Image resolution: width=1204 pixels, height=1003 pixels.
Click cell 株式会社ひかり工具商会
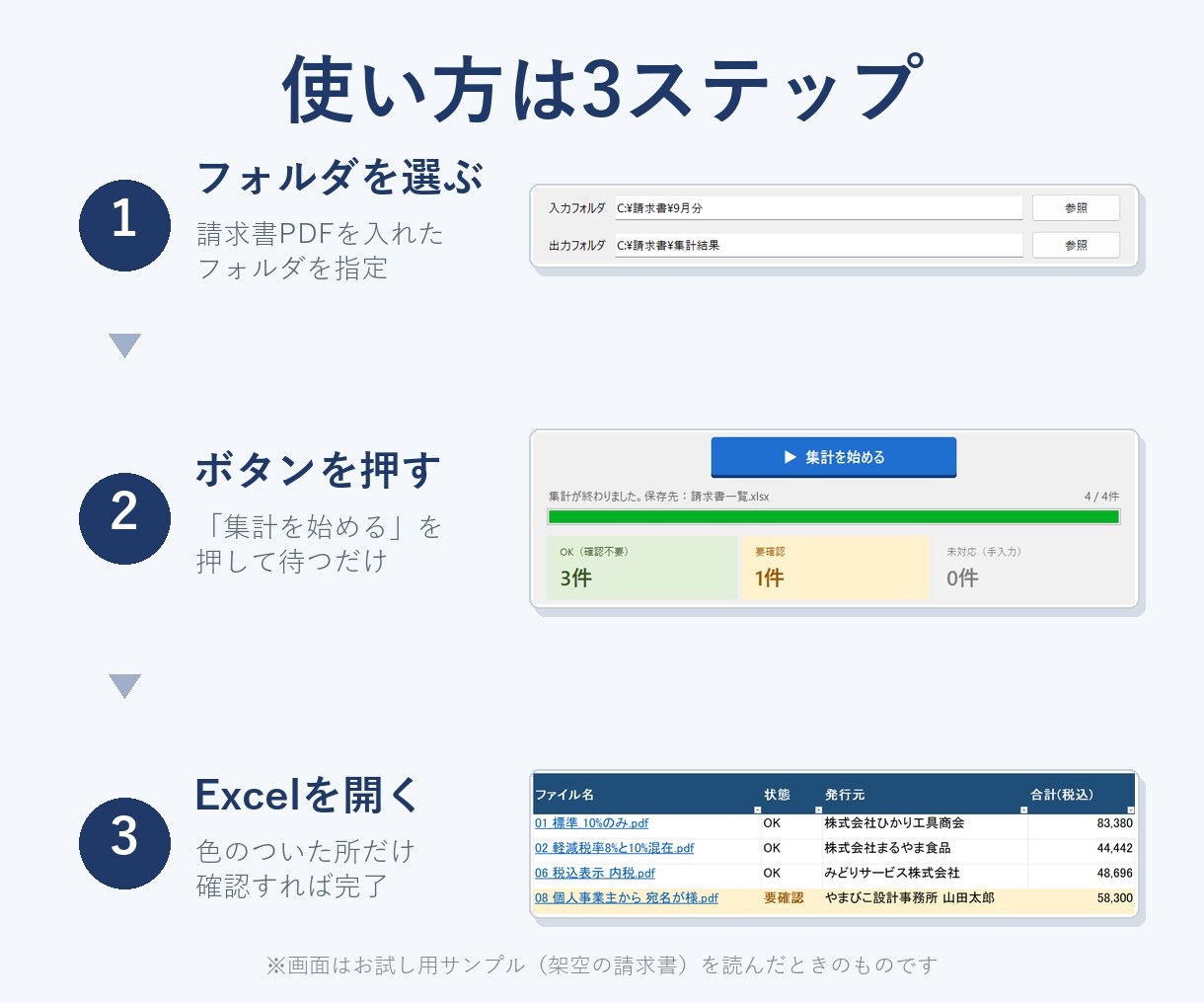[894, 823]
